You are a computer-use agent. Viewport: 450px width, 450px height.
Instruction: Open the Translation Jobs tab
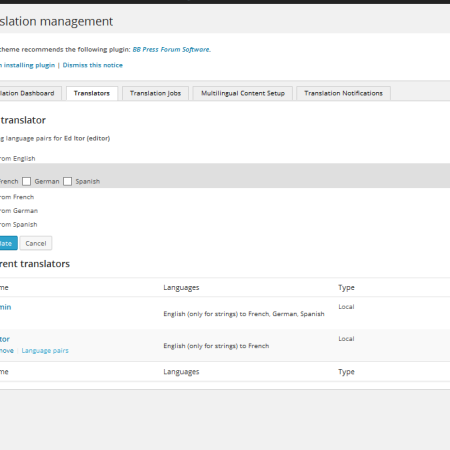pyautogui.click(x=155, y=93)
